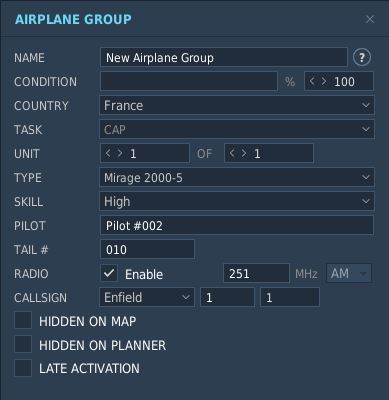Increase condition percent with right arrow
The height and width of the screenshot is (400, 389).
324,81
